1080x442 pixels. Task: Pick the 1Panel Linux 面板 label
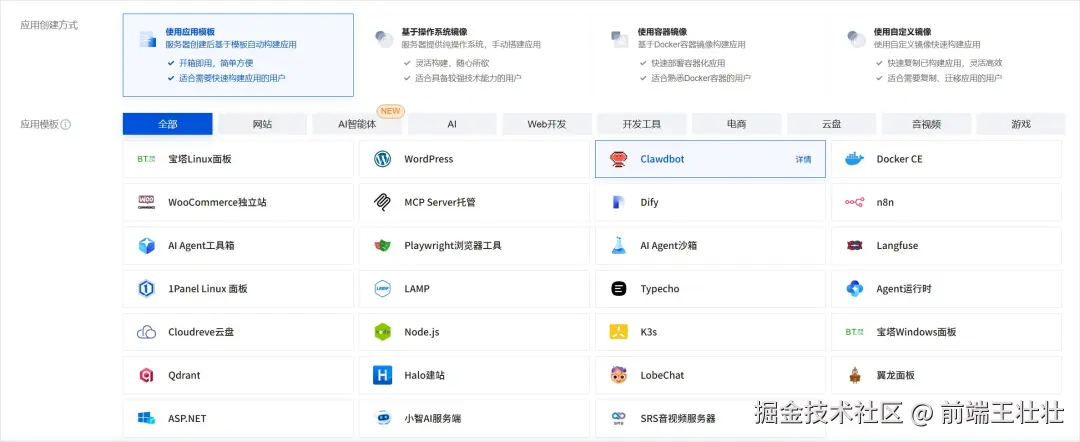click(207, 289)
